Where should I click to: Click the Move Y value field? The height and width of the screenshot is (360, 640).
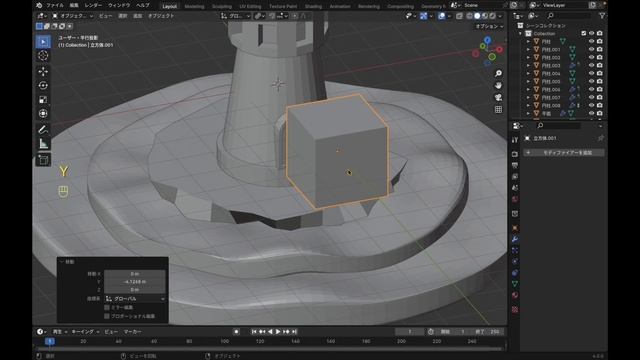(x=135, y=282)
